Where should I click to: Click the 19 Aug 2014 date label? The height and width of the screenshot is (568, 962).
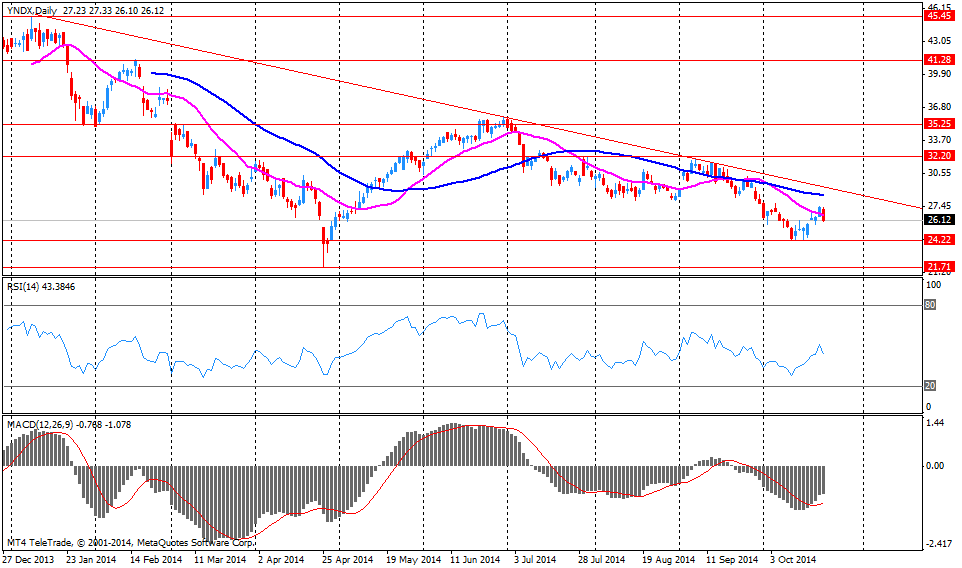(x=667, y=561)
